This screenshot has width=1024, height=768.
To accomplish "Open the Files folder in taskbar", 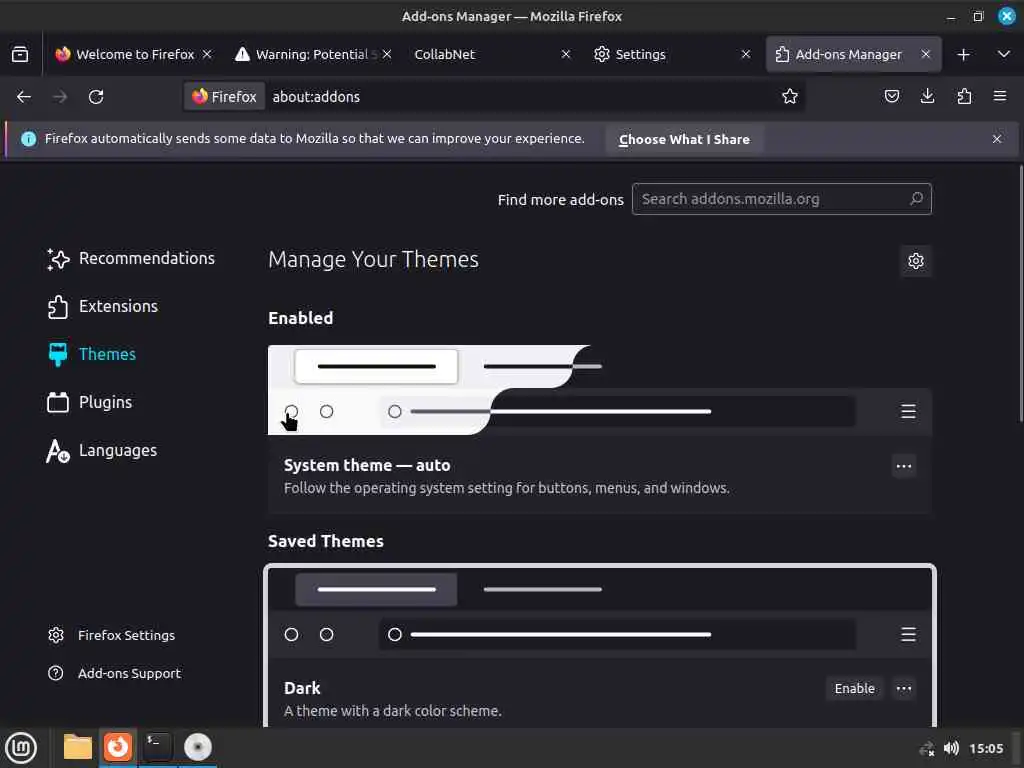I will (78, 747).
